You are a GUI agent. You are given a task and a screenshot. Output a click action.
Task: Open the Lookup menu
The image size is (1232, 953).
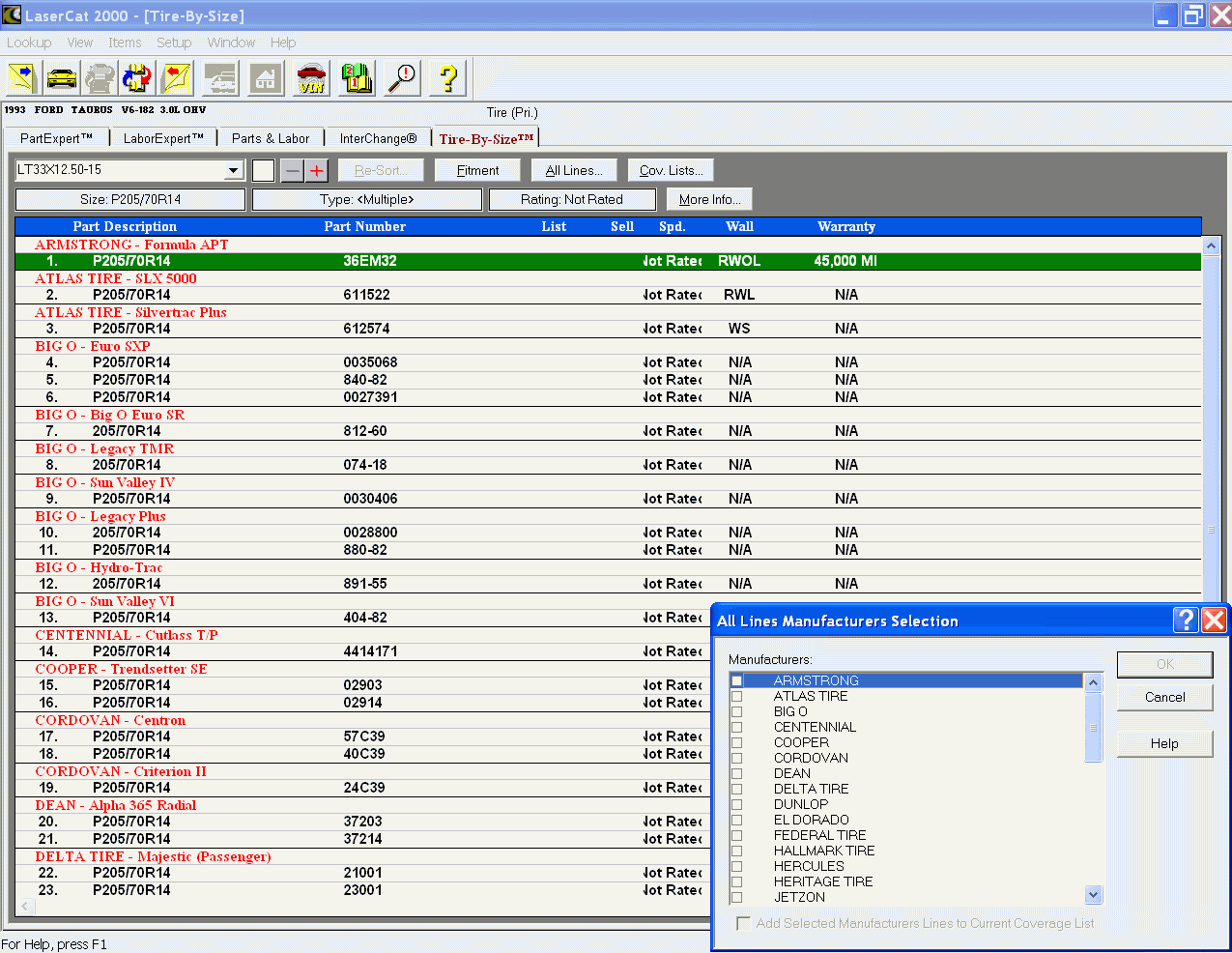coord(29,43)
